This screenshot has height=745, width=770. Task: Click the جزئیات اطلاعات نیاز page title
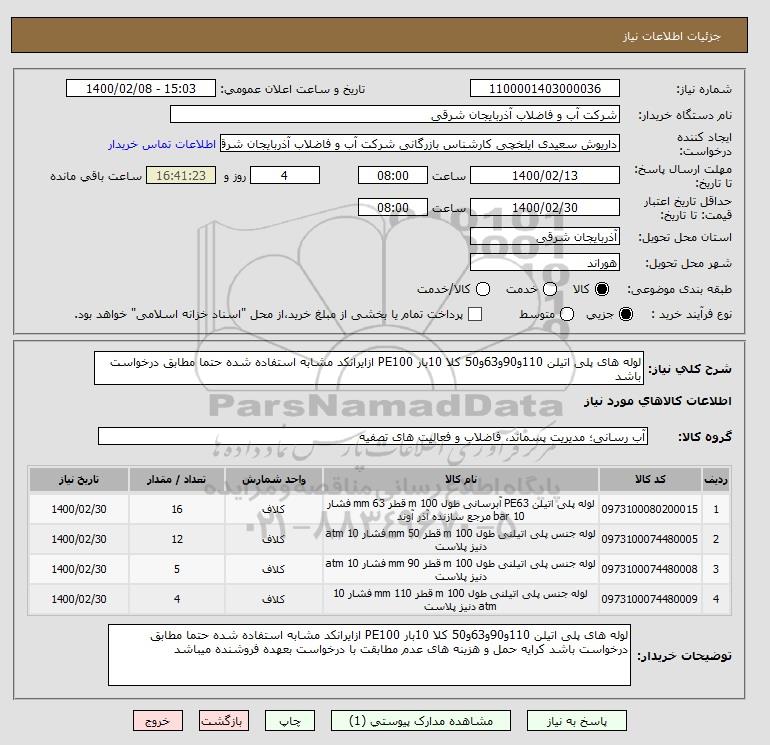pos(671,36)
